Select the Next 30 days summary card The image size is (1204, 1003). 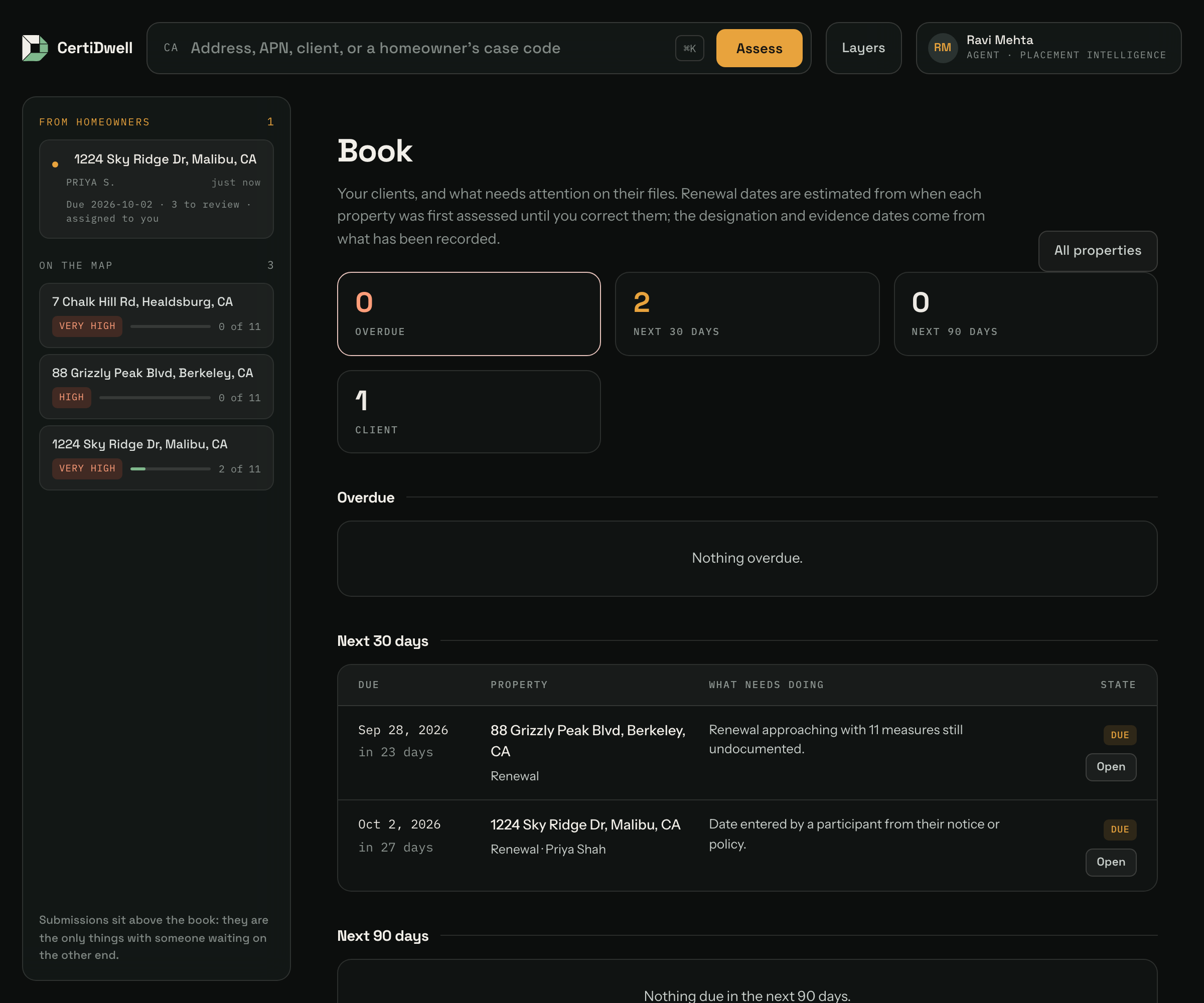(x=747, y=313)
